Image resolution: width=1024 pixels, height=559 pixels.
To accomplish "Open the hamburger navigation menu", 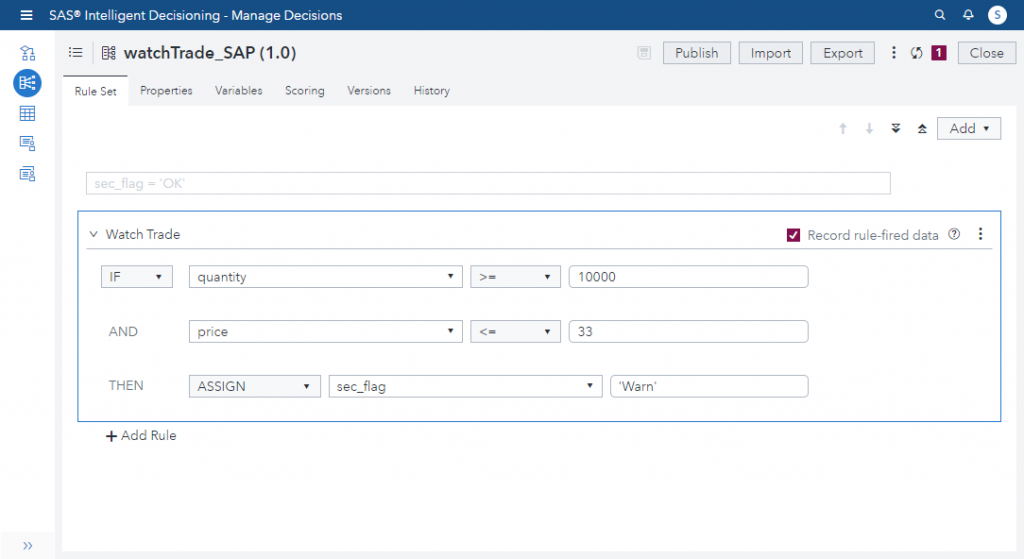I will coord(27,15).
